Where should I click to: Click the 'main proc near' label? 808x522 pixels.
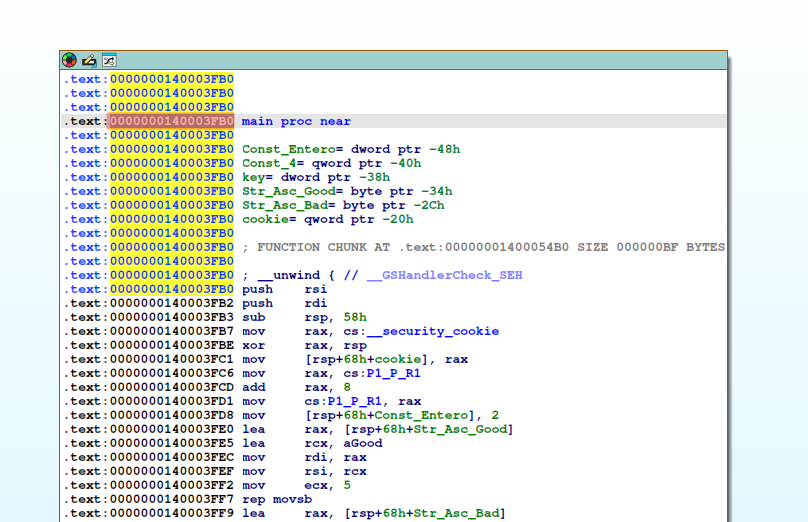point(296,121)
